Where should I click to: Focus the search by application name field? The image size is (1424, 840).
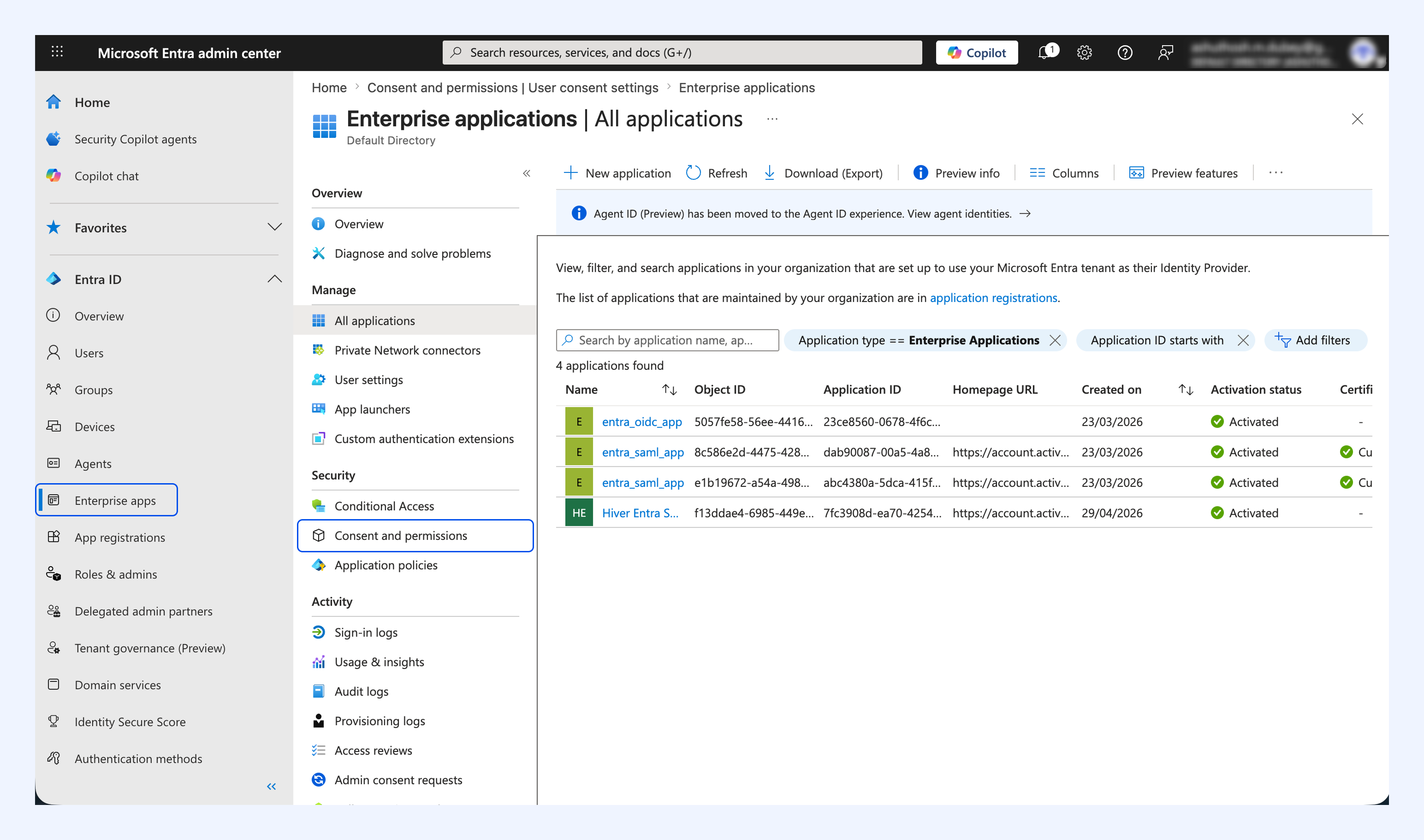(667, 340)
